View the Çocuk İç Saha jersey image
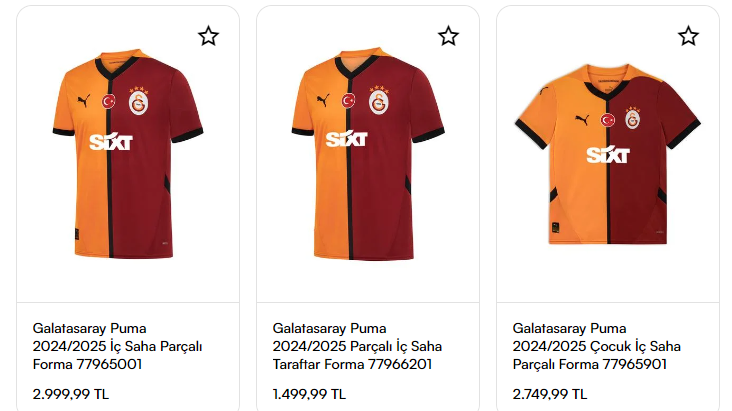 608,154
